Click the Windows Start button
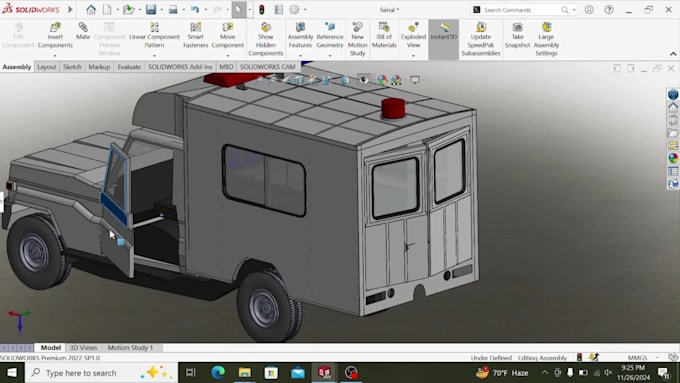This screenshot has height=383, width=680. (x=12, y=373)
